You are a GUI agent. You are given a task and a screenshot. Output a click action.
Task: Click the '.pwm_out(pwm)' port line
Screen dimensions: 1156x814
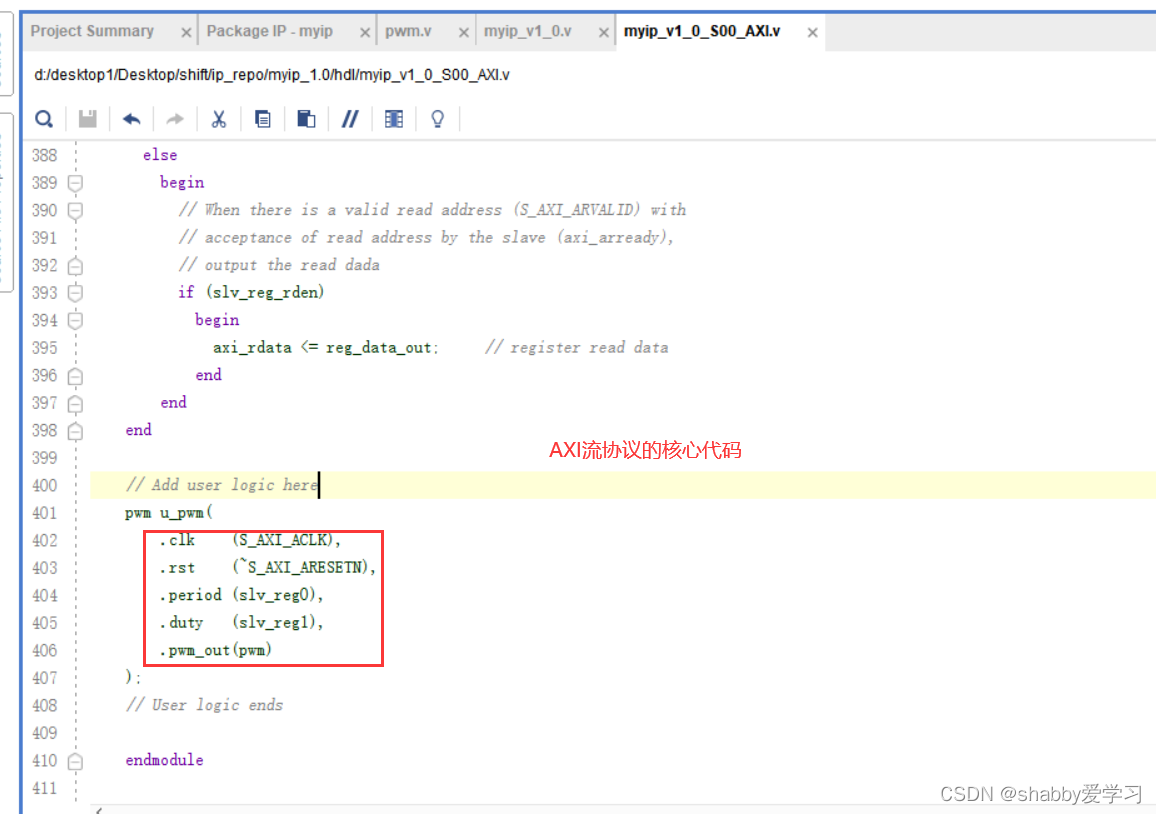tap(215, 650)
